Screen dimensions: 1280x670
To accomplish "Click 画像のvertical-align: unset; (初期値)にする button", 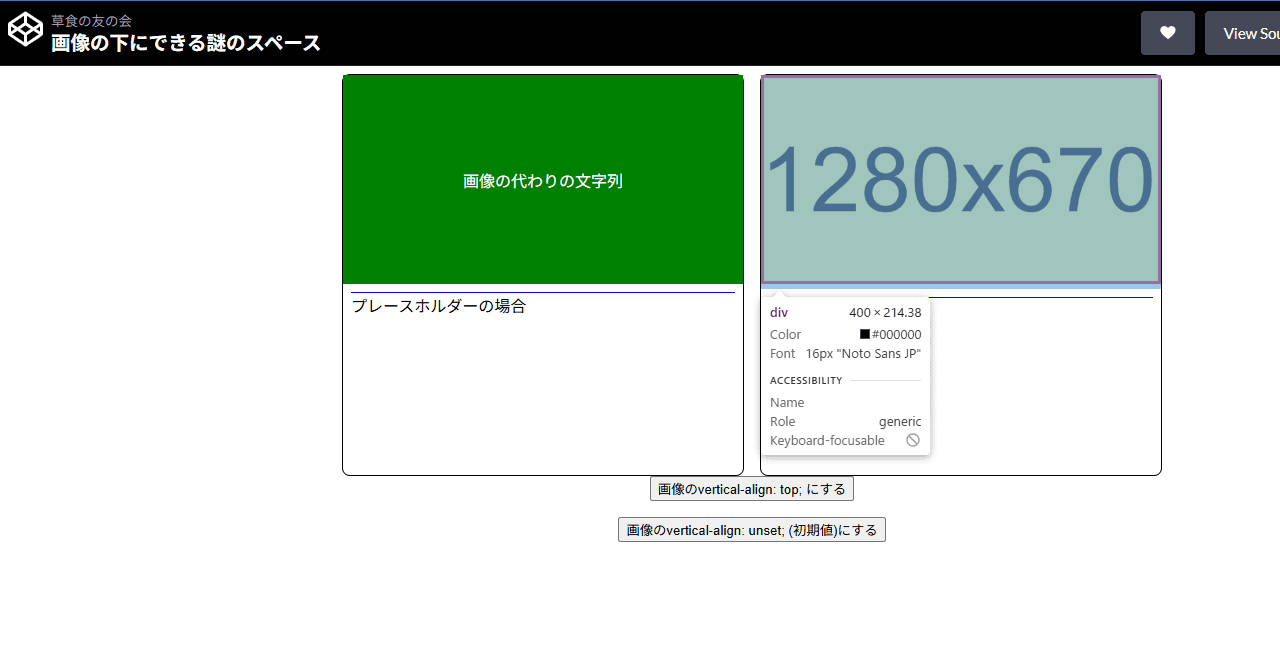I will pyautogui.click(x=752, y=530).
